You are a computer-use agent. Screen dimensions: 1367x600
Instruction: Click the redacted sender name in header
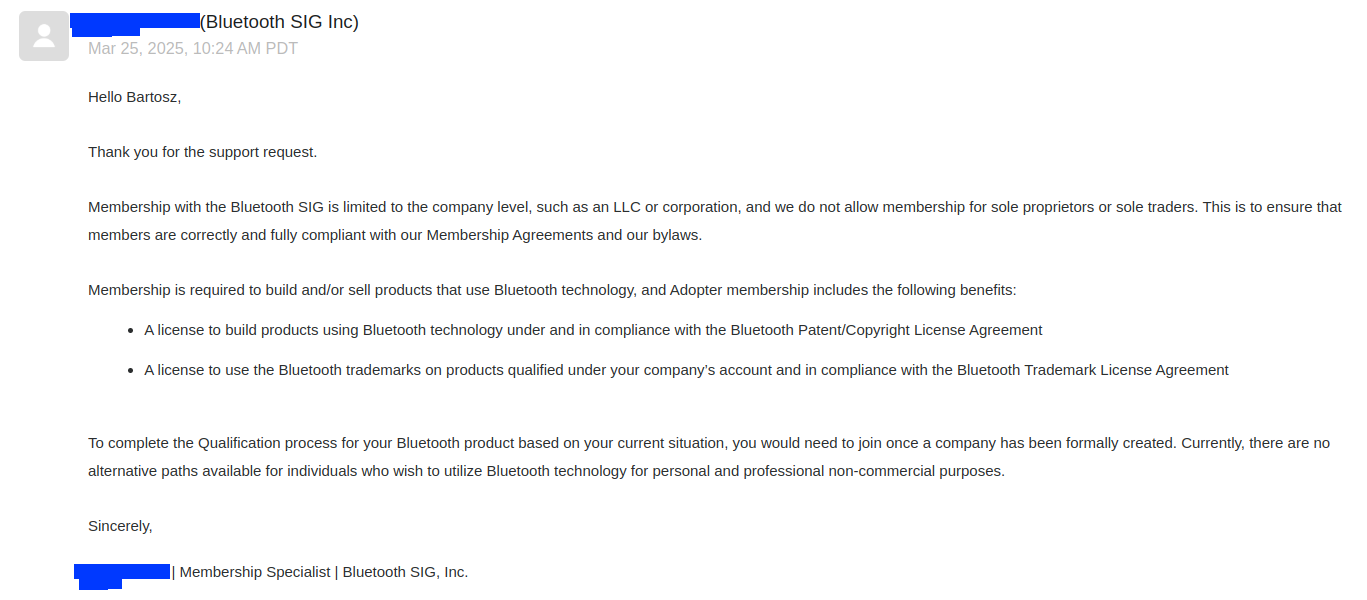click(135, 22)
